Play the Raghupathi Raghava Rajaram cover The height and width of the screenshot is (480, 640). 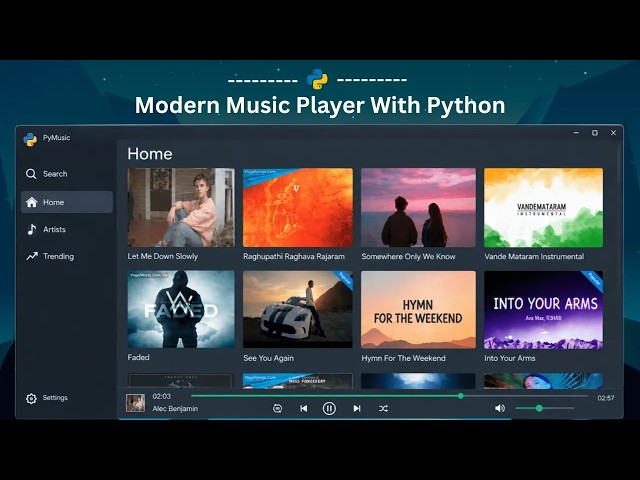[298, 207]
